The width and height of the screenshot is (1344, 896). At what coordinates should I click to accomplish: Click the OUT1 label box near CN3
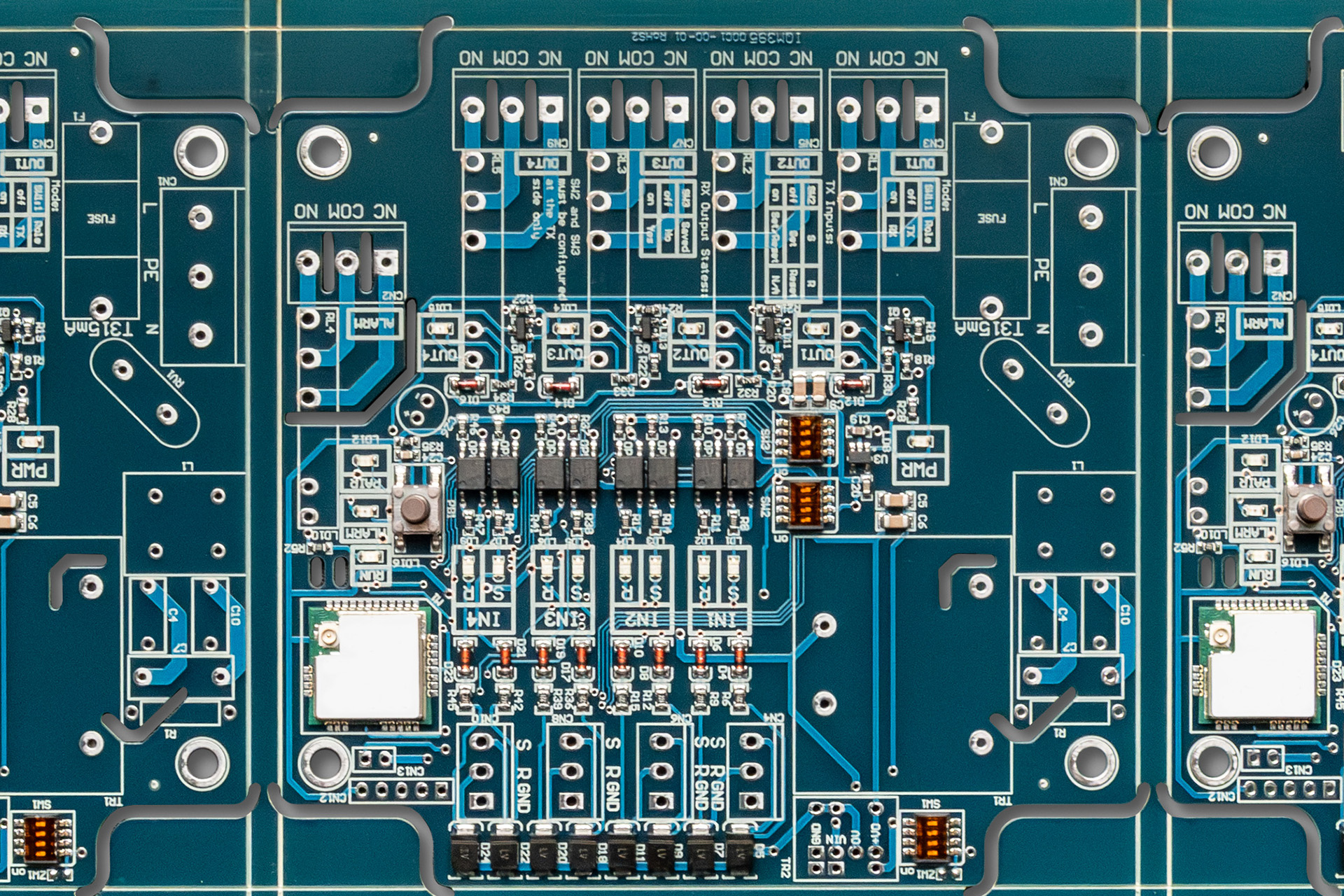(921, 163)
